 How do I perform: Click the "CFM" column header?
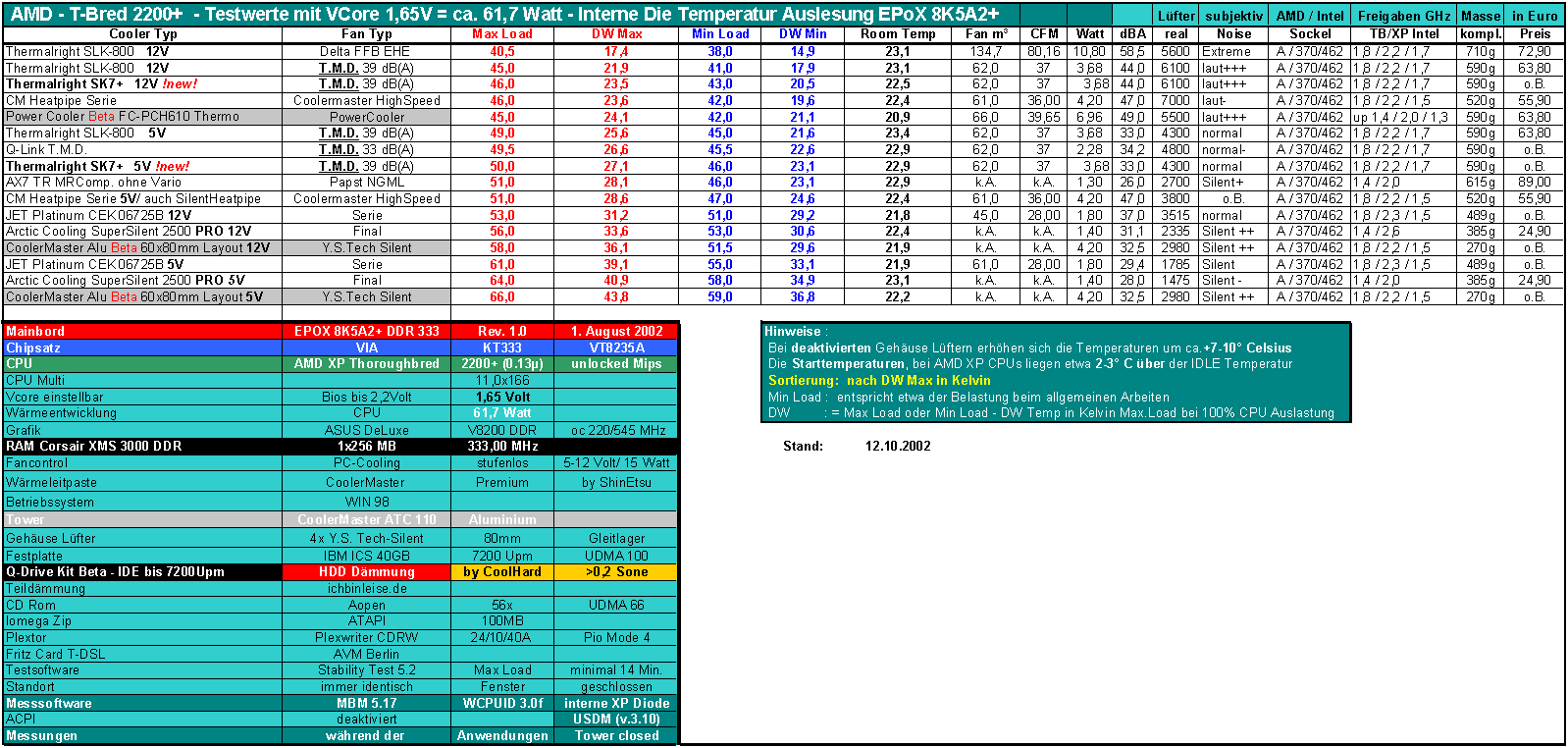coord(1044,33)
